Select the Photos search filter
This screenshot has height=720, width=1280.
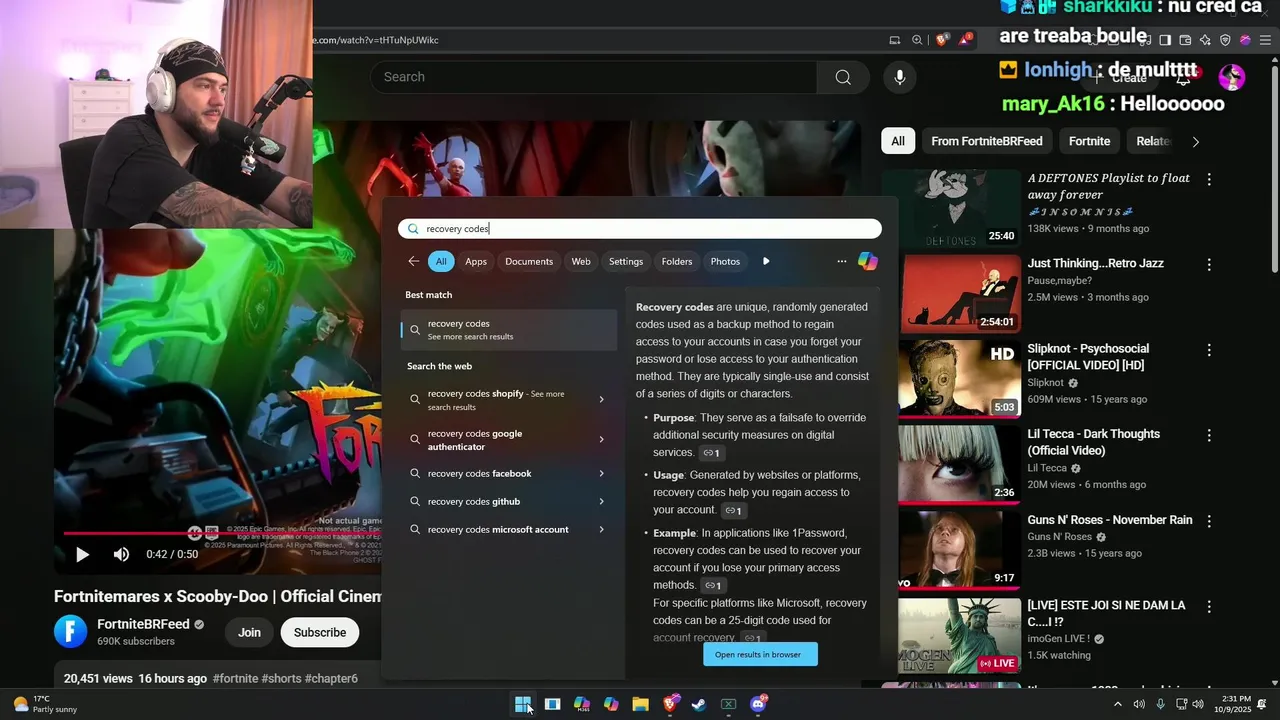click(x=725, y=261)
